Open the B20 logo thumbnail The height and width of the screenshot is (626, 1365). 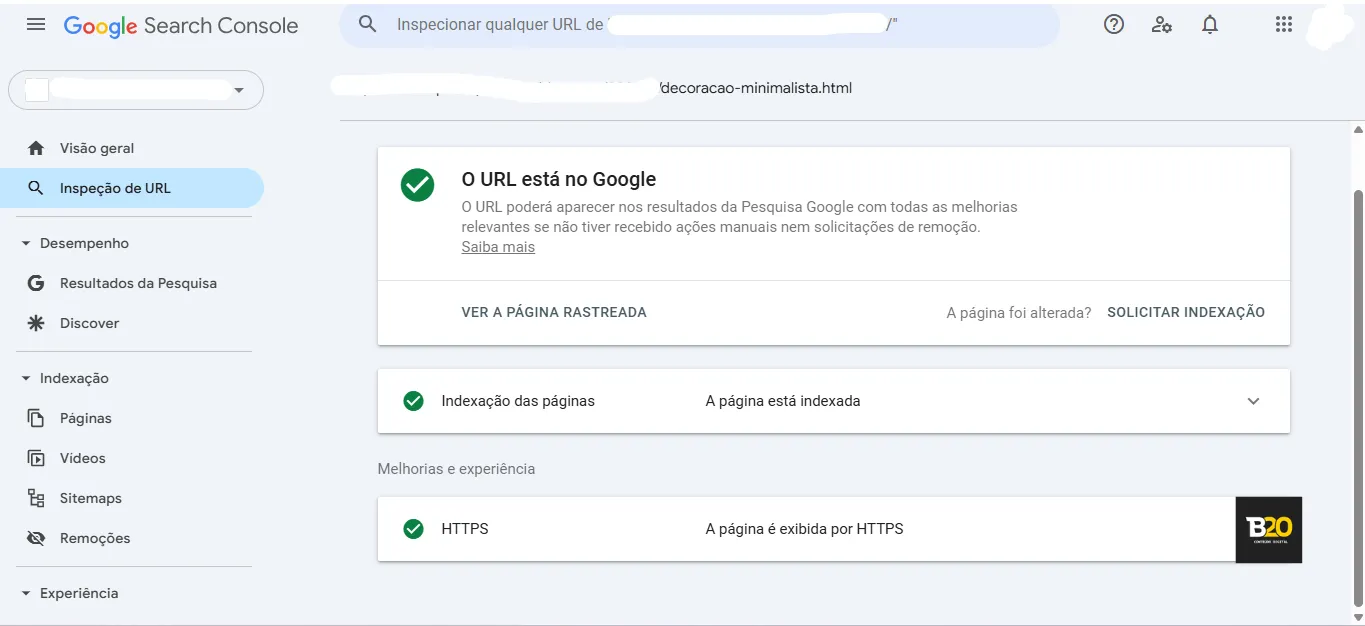[1269, 530]
